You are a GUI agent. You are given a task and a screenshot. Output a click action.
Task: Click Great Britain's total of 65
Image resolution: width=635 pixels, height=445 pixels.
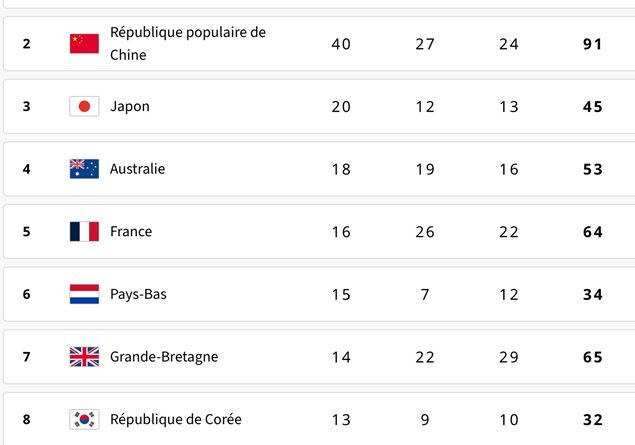coord(592,357)
